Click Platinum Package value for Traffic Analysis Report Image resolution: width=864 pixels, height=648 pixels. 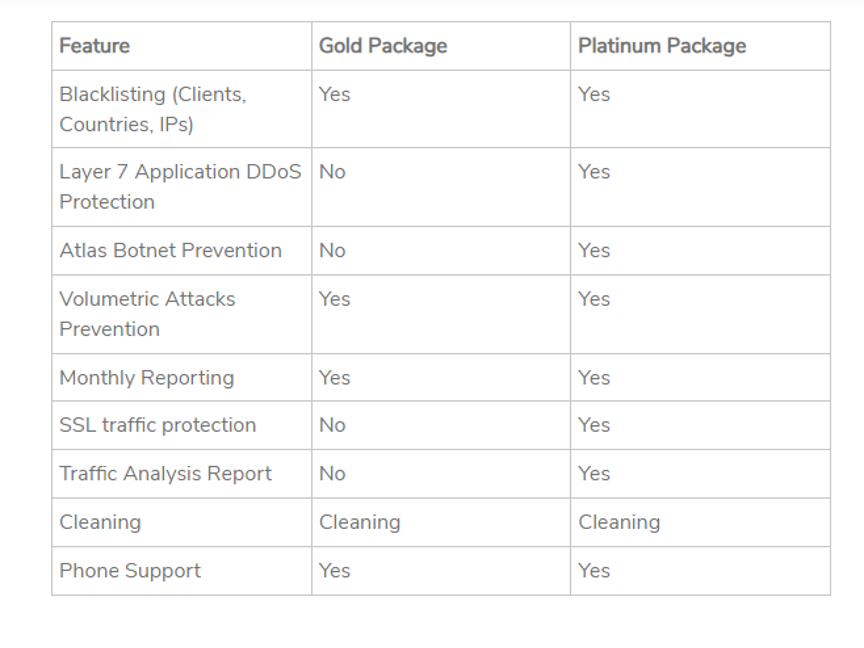point(594,474)
